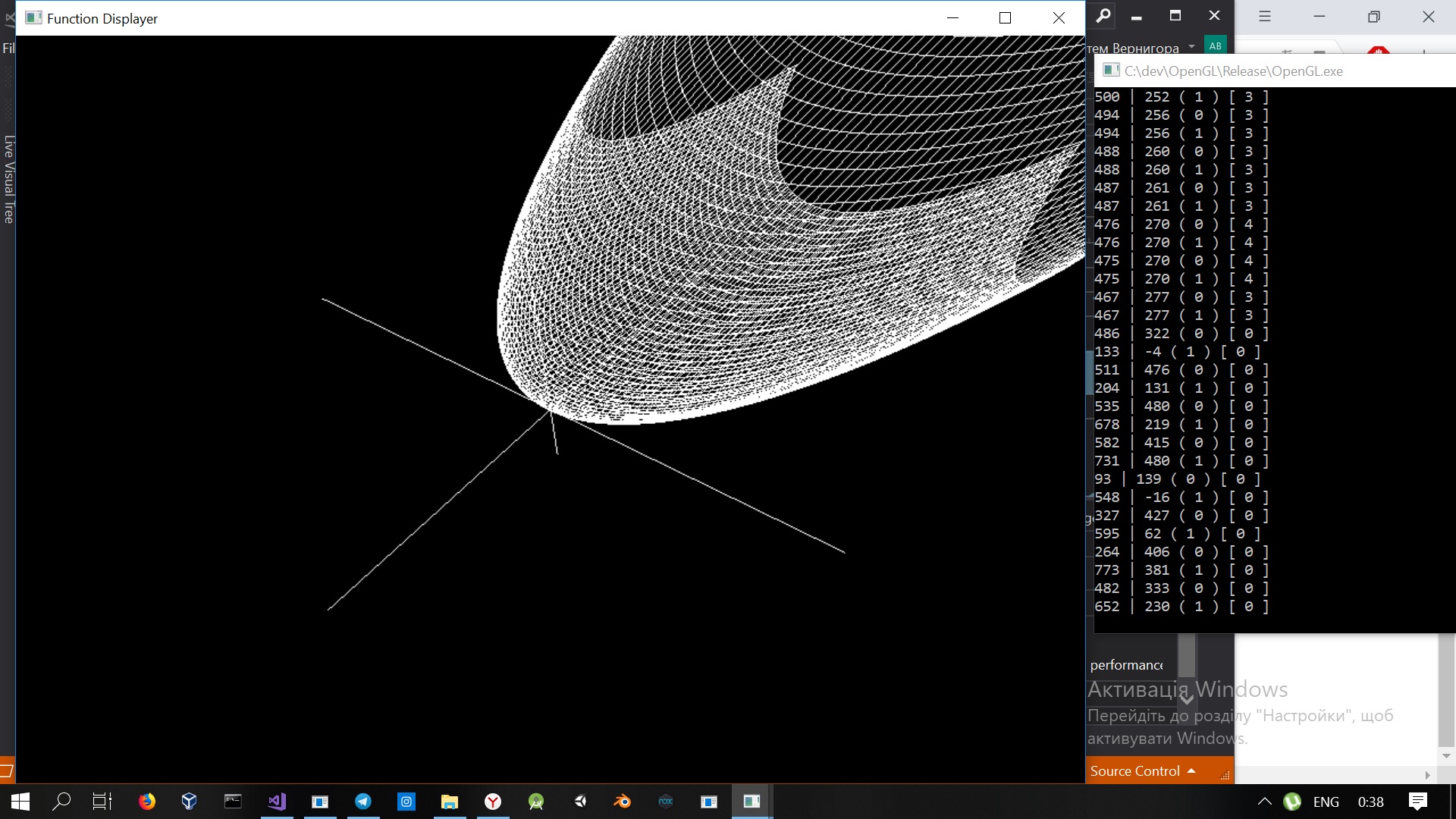Open the browser hamburger menu
The width and height of the screenshot is (1456, 819).
[x=1264, y=16]
